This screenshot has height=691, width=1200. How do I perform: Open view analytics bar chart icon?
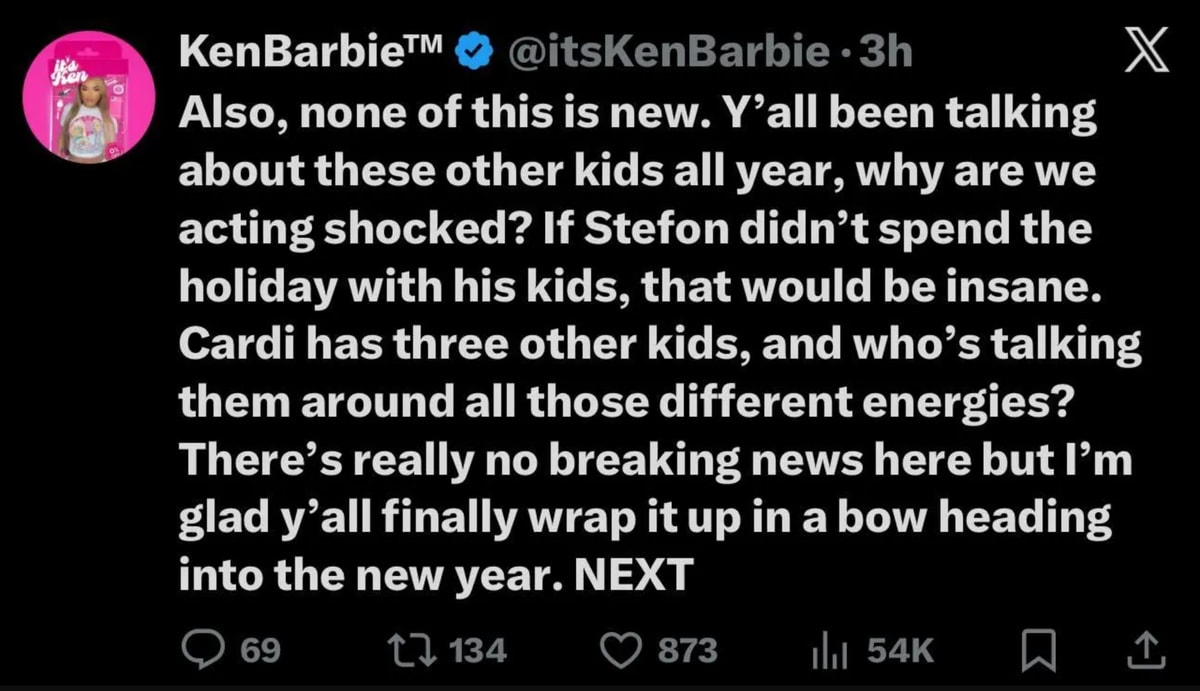click(830, 651)
